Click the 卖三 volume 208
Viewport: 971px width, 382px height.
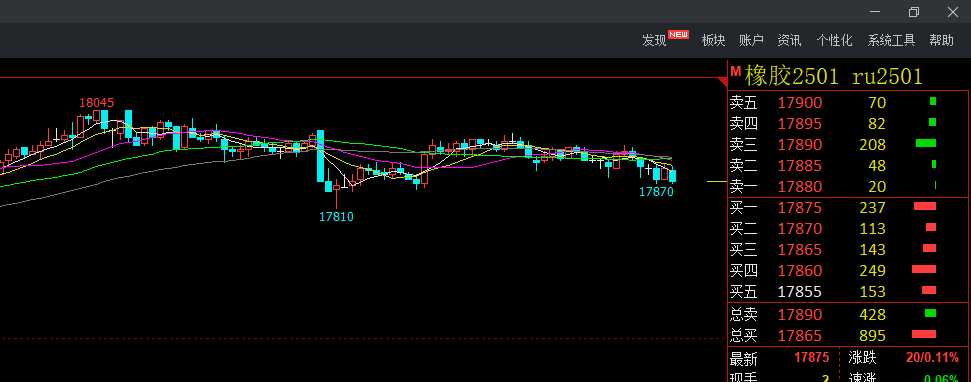[873, 145]
